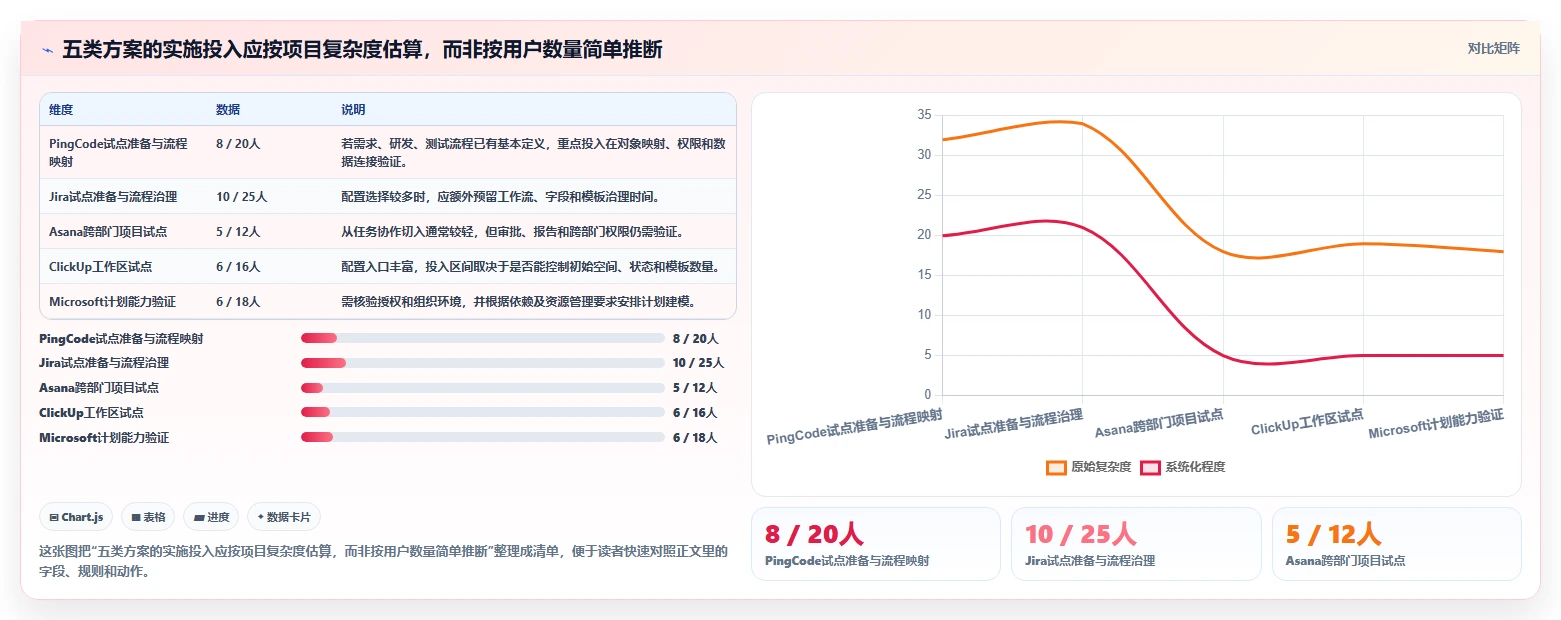Viewport: 1561px width, 620px height.
Task: Click PingCode试点准备与流程映射 table row name
Action: 118,152
